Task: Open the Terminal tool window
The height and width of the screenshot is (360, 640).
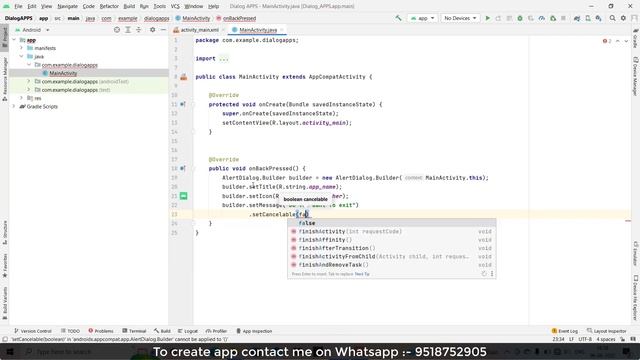Action: (x=134, y=331)
